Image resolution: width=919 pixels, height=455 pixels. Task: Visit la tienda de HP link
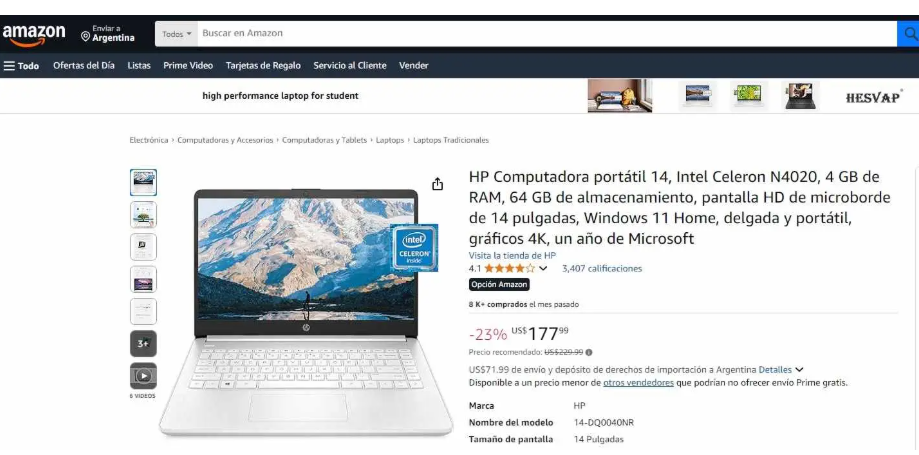tap(512, 256)
